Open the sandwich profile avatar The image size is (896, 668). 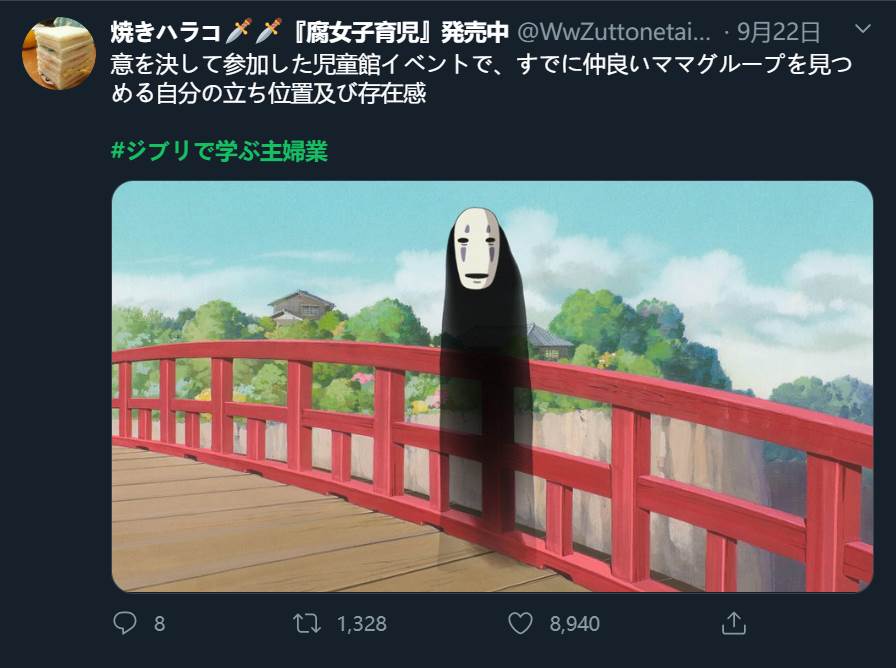pos(58,53)
